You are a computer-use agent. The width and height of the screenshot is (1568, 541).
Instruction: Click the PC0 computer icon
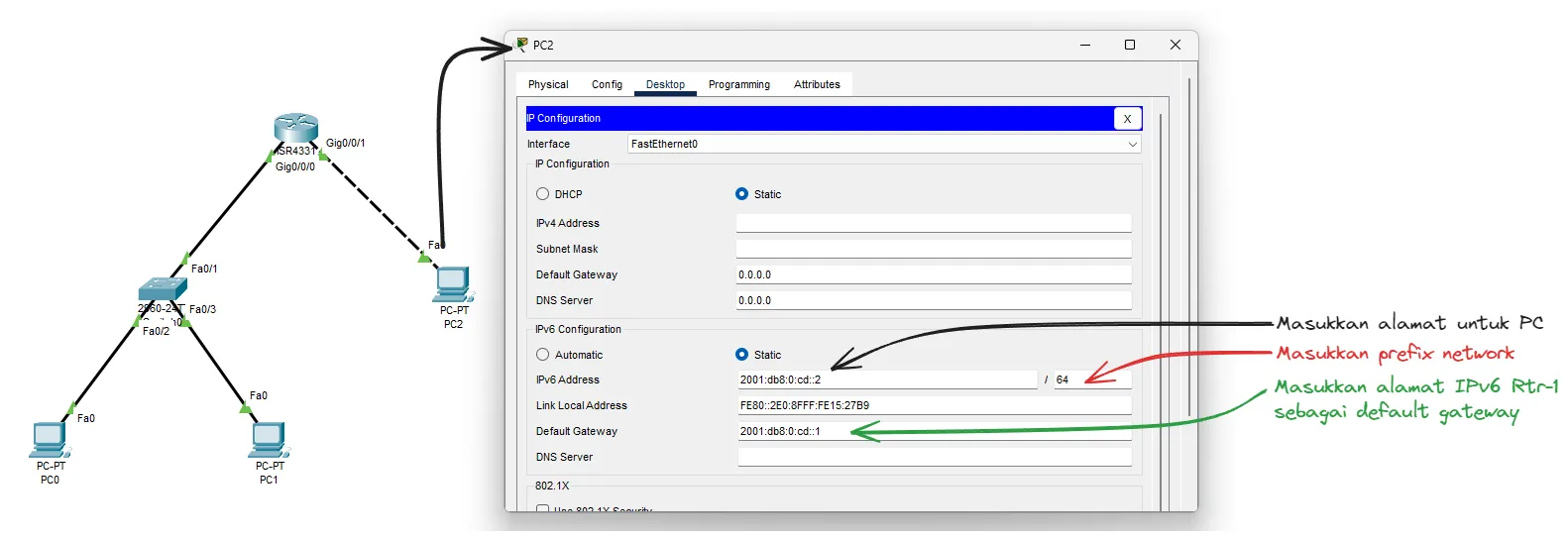(49, 439)
